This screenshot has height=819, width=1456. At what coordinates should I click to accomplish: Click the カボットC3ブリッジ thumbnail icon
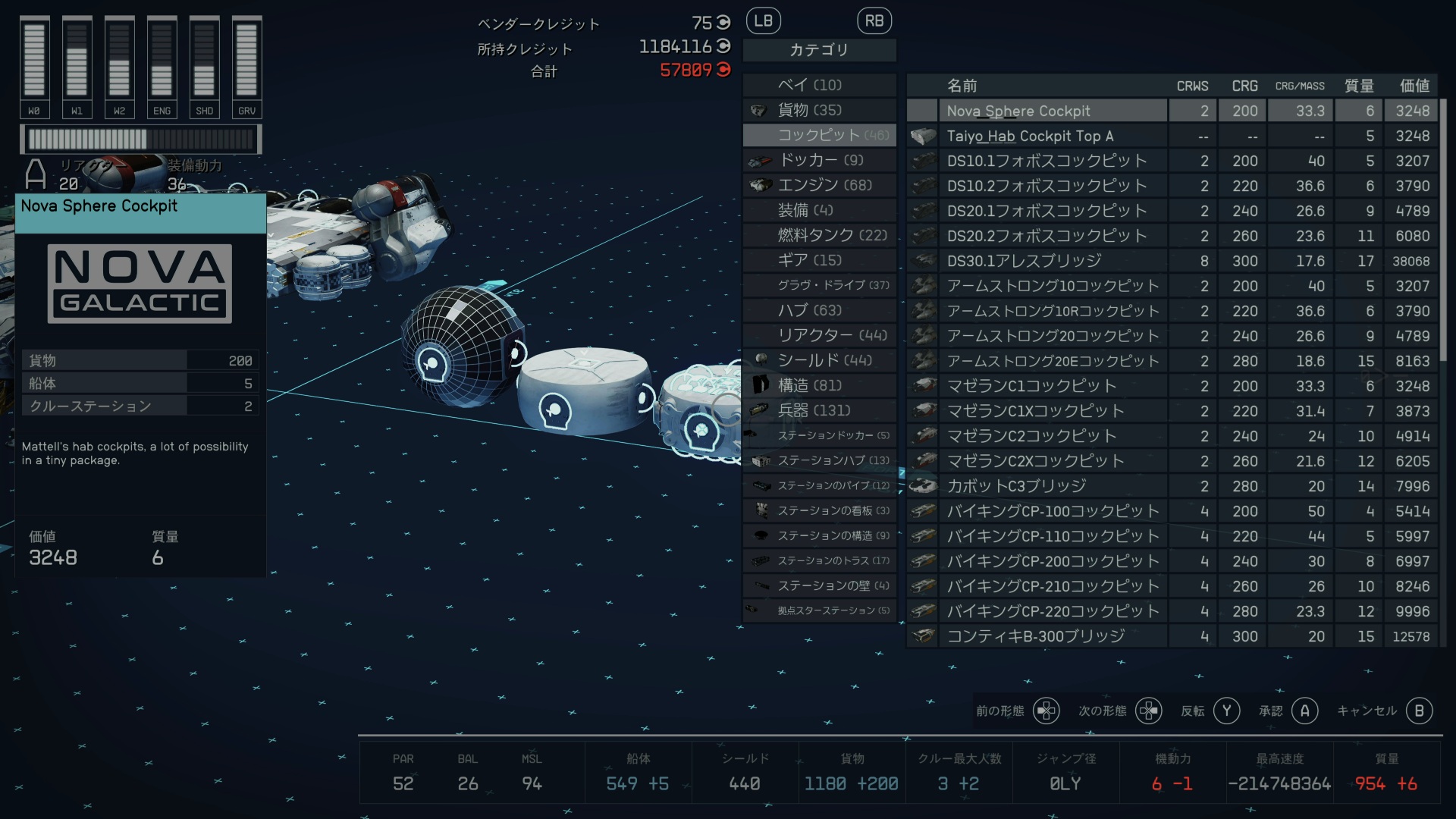(x=923, y=485)
